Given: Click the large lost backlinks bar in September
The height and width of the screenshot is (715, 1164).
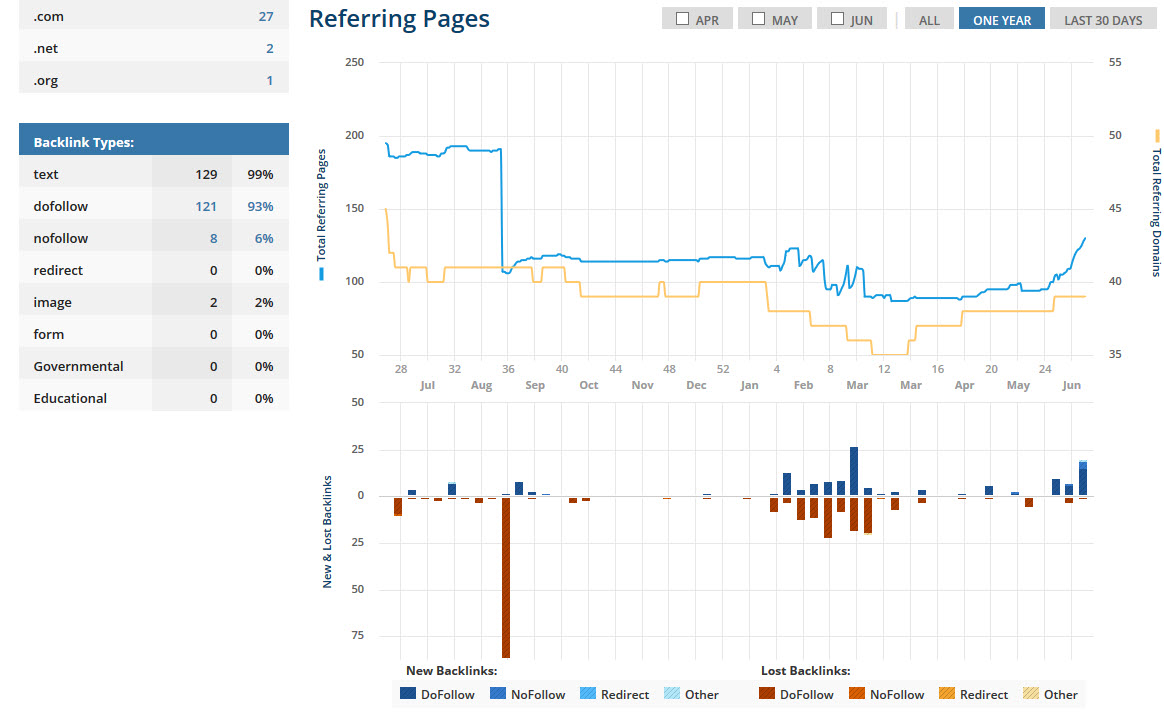Looking at the screenshot, I should [x=506, y=577].
